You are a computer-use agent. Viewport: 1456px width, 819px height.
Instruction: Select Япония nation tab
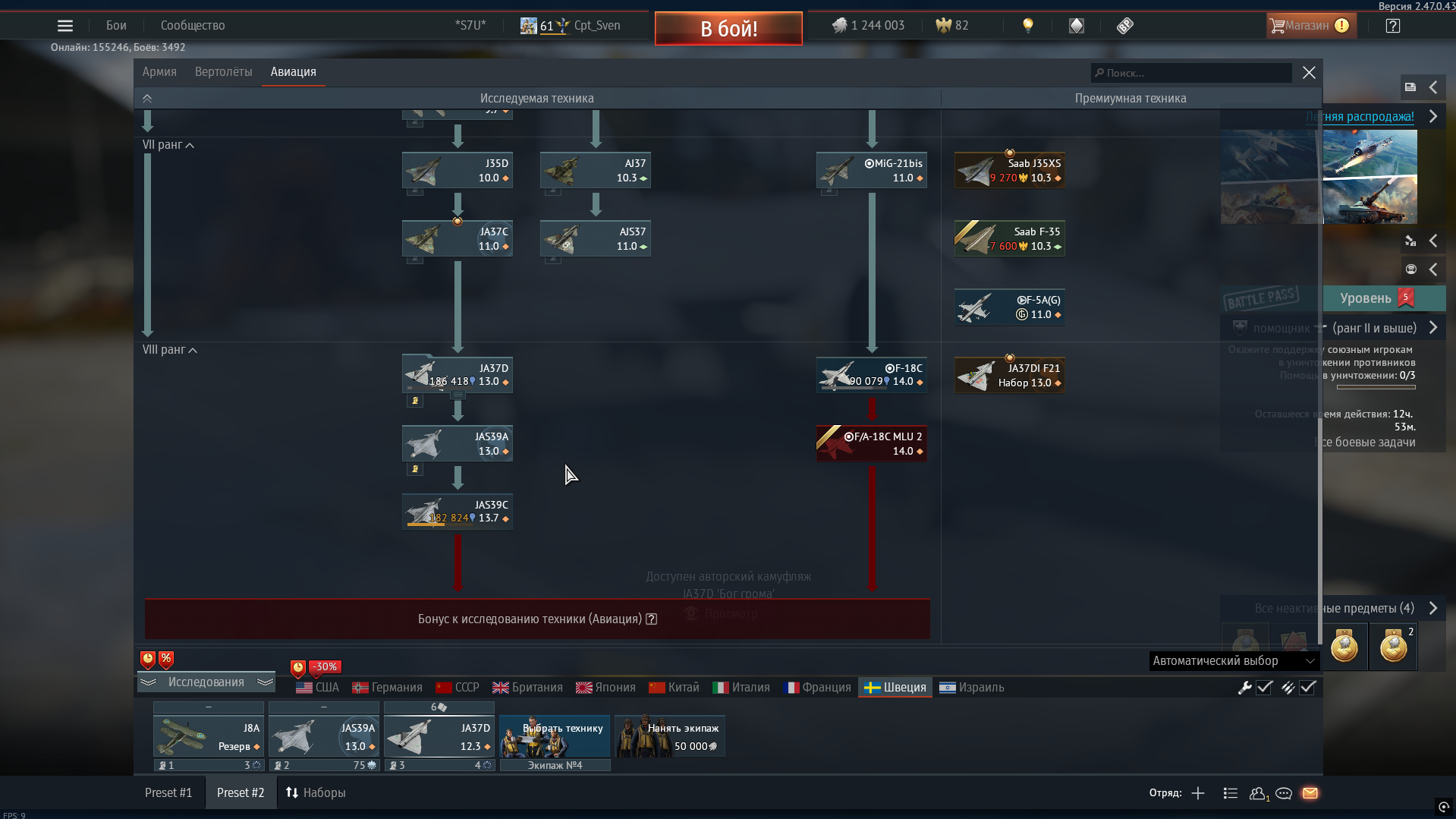tap(605, 688)
